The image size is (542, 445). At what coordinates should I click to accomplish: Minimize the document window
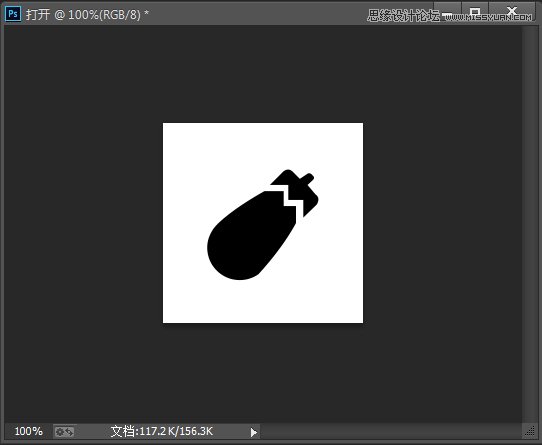(x=447, y=11)
